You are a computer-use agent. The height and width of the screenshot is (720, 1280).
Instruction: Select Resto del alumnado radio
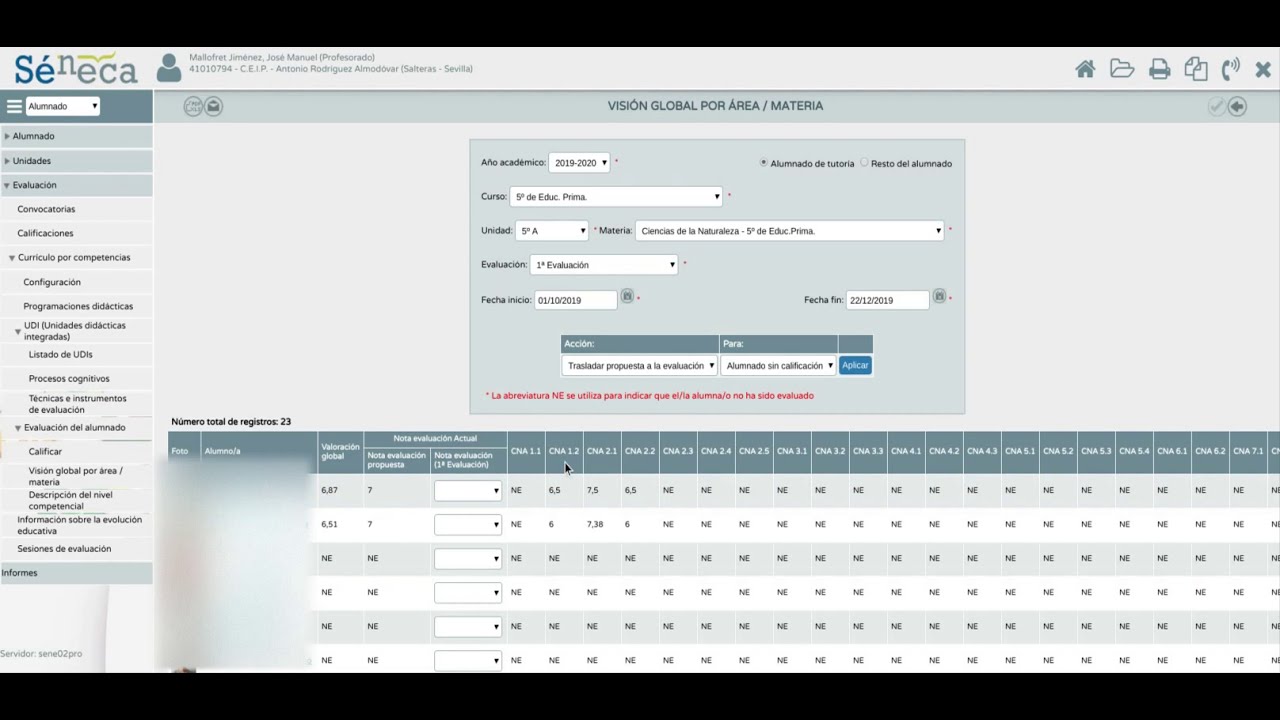point(864,162)
